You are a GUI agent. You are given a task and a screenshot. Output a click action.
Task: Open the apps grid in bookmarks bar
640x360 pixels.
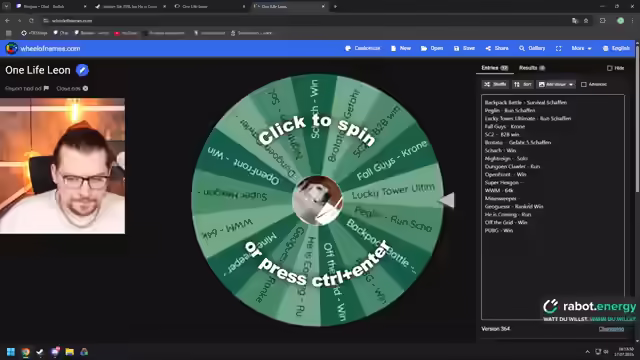(x=9, y=33)
